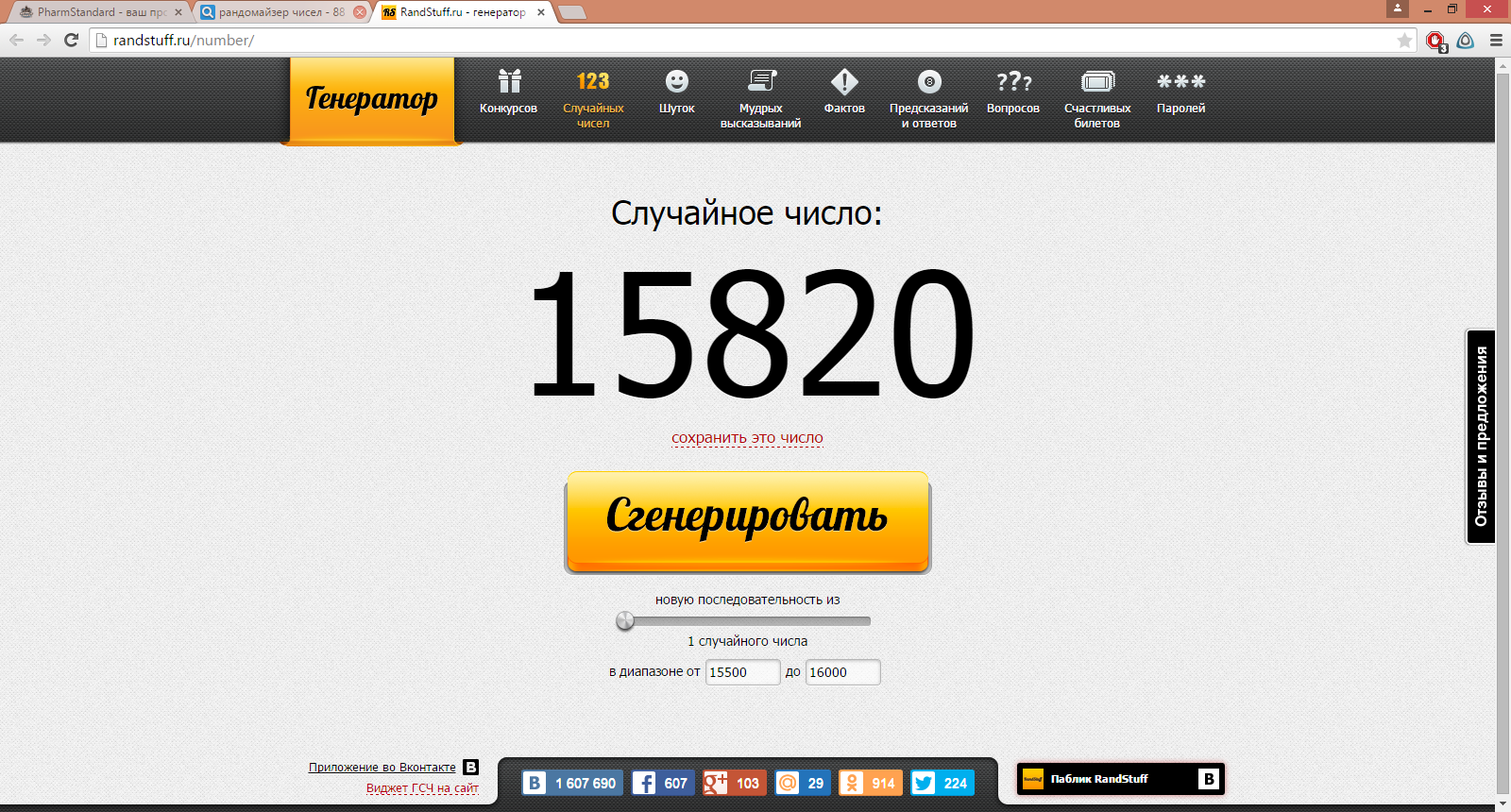1511x812 pixels.
Task: Share via the Facebook counter button
Action: click(x=662, y=783)
